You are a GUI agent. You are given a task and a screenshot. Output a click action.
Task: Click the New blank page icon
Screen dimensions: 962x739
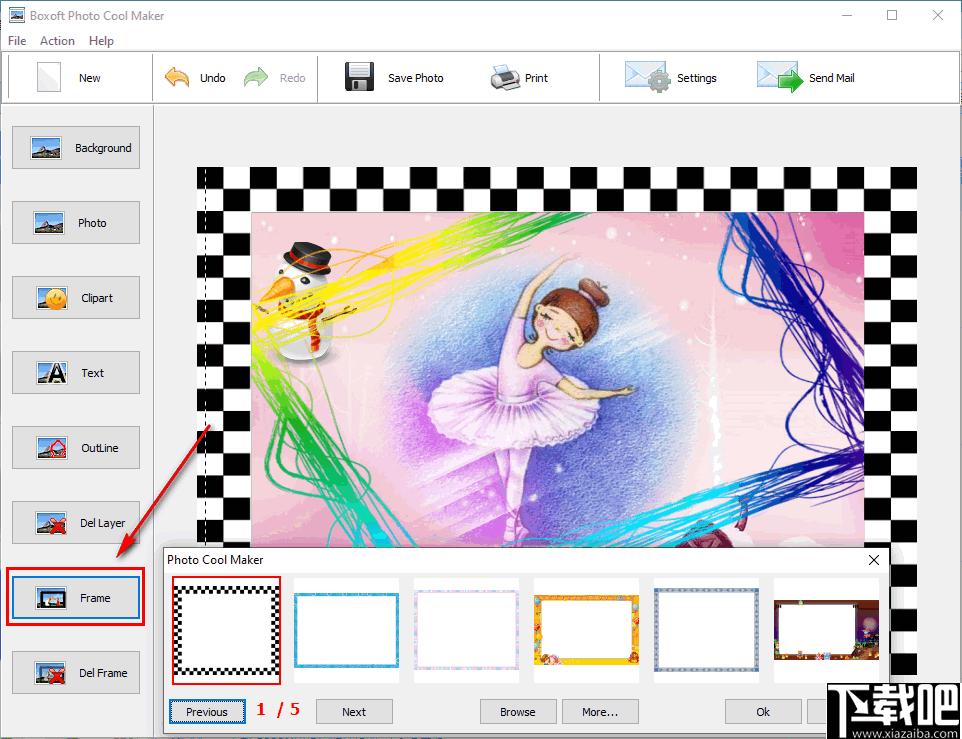point(49,77)
